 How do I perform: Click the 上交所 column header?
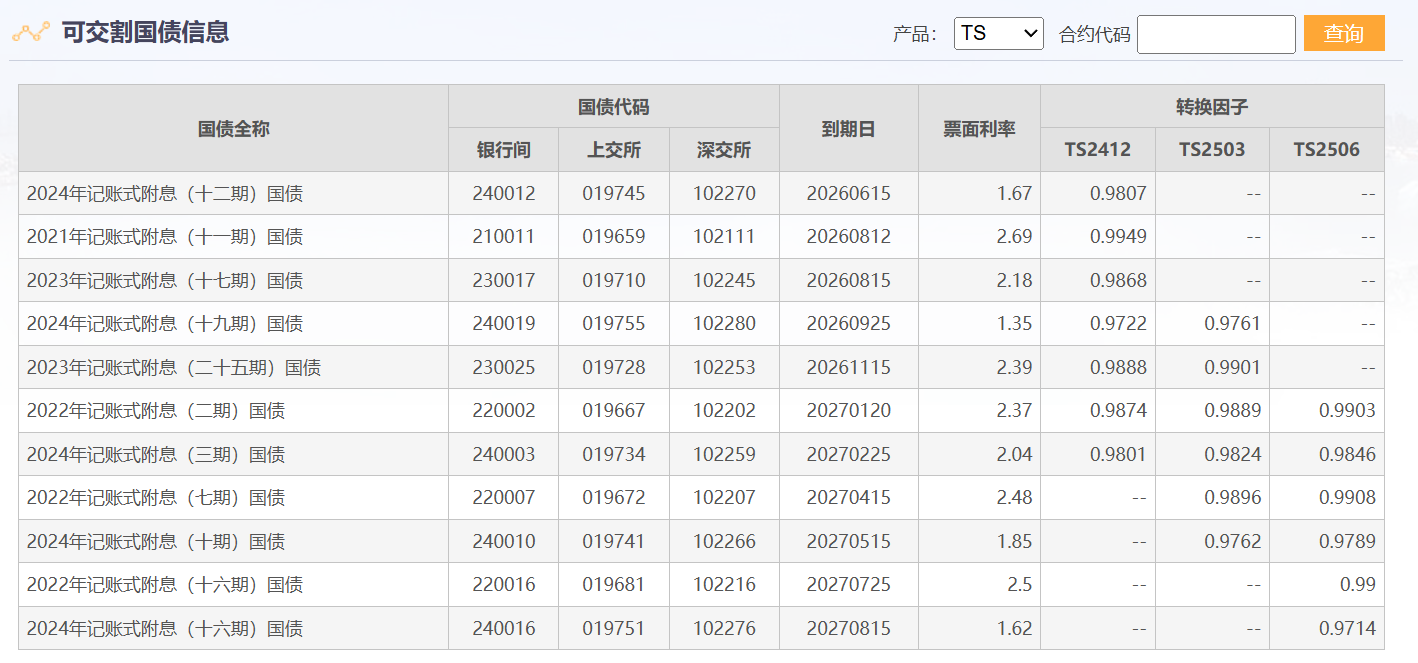coord(613,150)
